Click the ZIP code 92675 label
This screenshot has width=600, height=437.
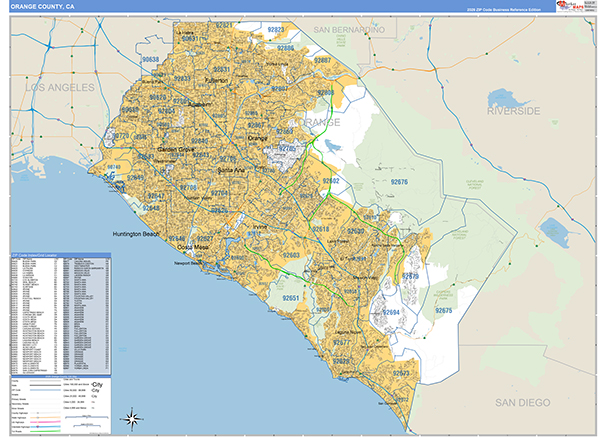pos(444,311)
